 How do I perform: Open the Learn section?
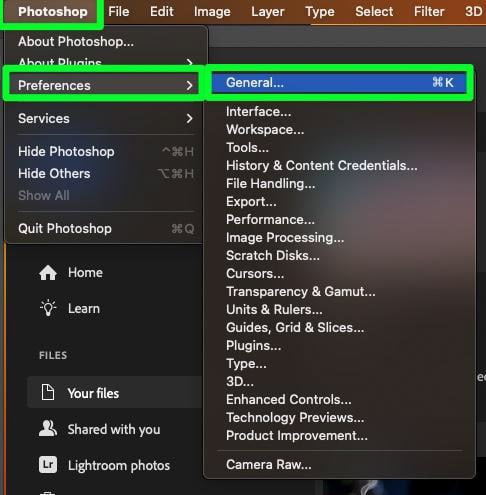84,308
